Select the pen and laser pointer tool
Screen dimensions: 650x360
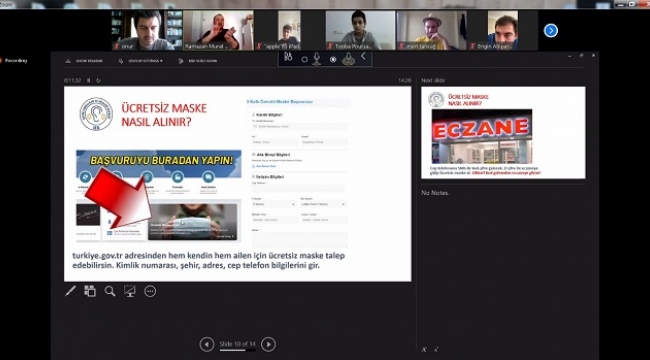tap(70, 291)
